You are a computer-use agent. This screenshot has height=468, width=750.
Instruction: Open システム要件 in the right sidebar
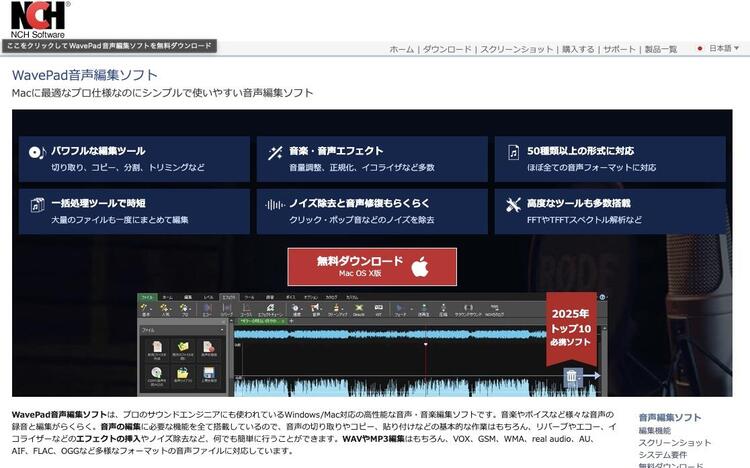(x=662, y=455)
